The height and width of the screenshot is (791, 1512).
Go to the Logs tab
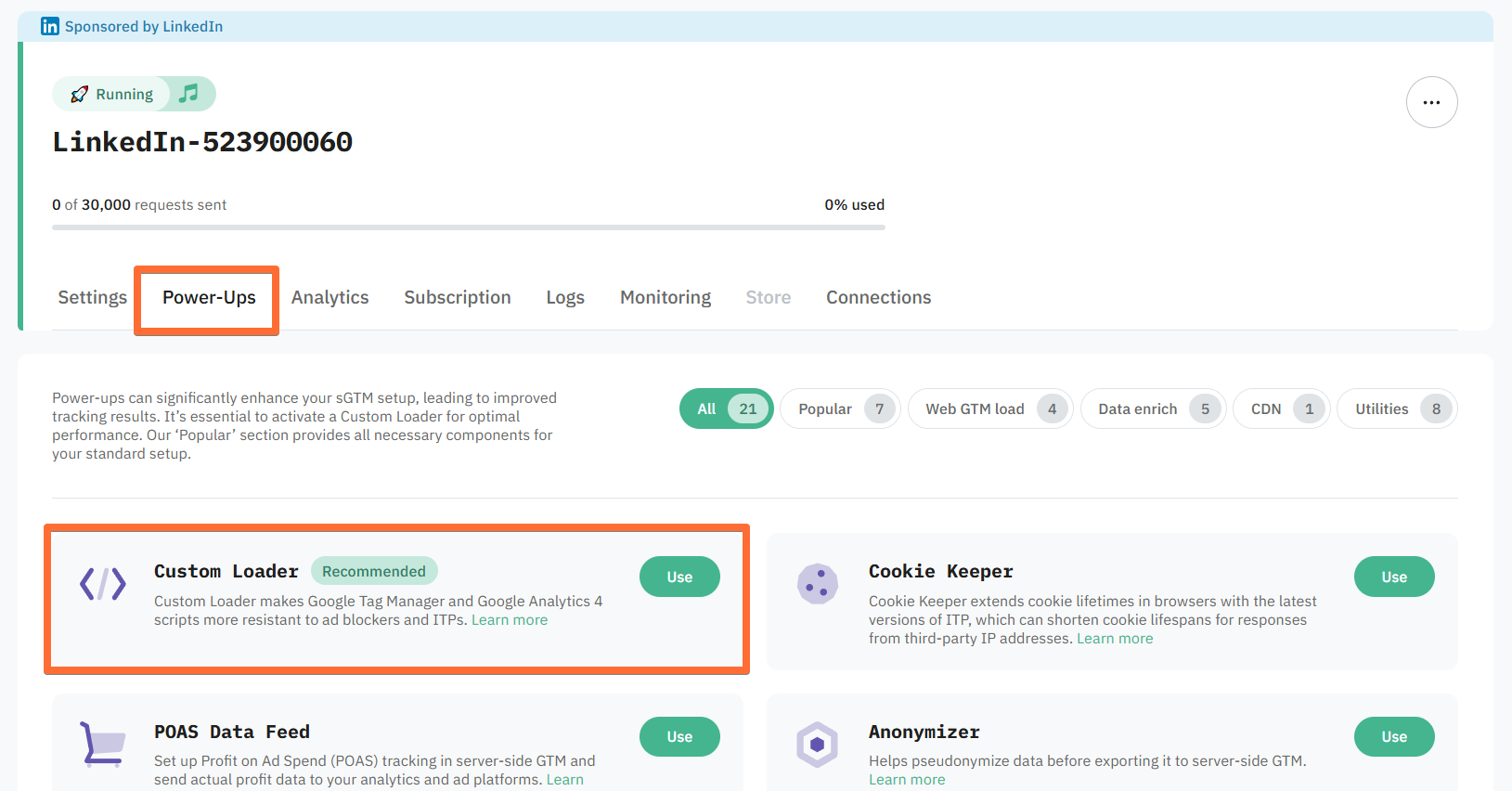[x=565, y=297]
